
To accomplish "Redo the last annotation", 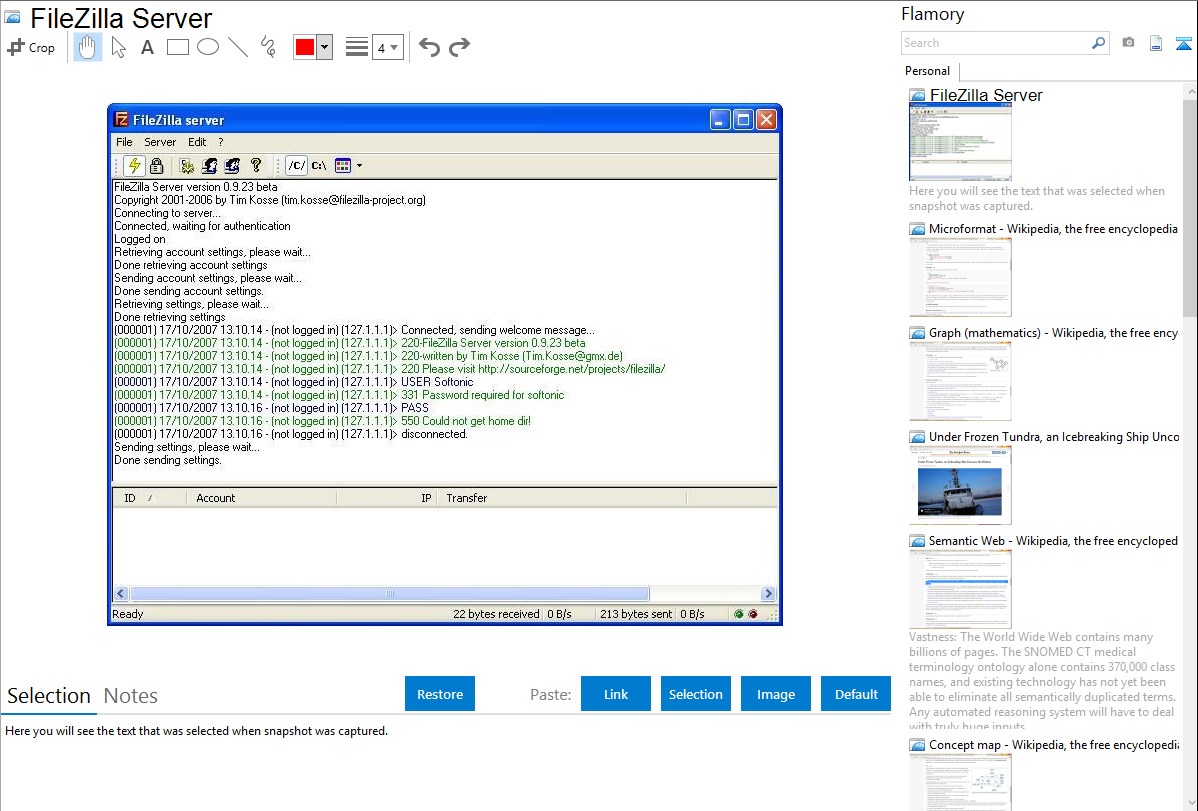I will point(459,47).
